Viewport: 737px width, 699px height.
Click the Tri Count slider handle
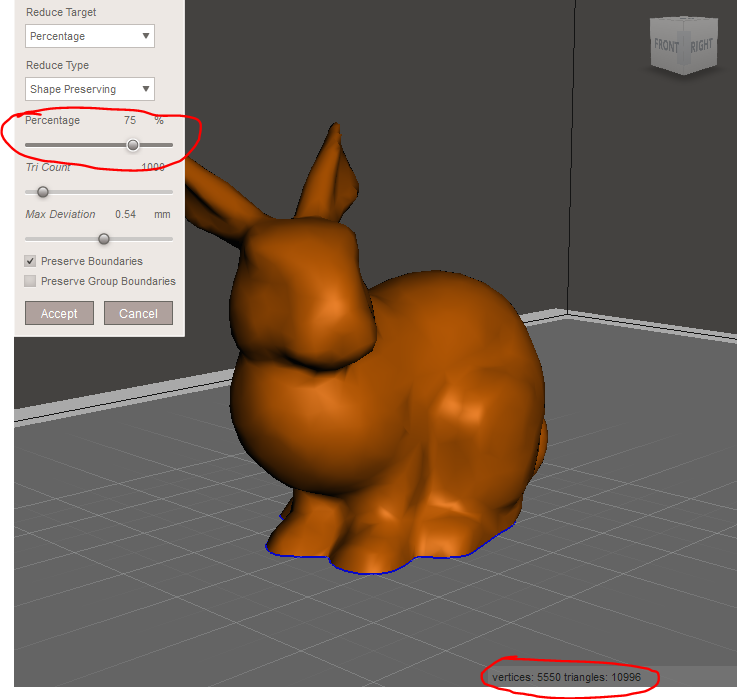click(x=43, y=192)
